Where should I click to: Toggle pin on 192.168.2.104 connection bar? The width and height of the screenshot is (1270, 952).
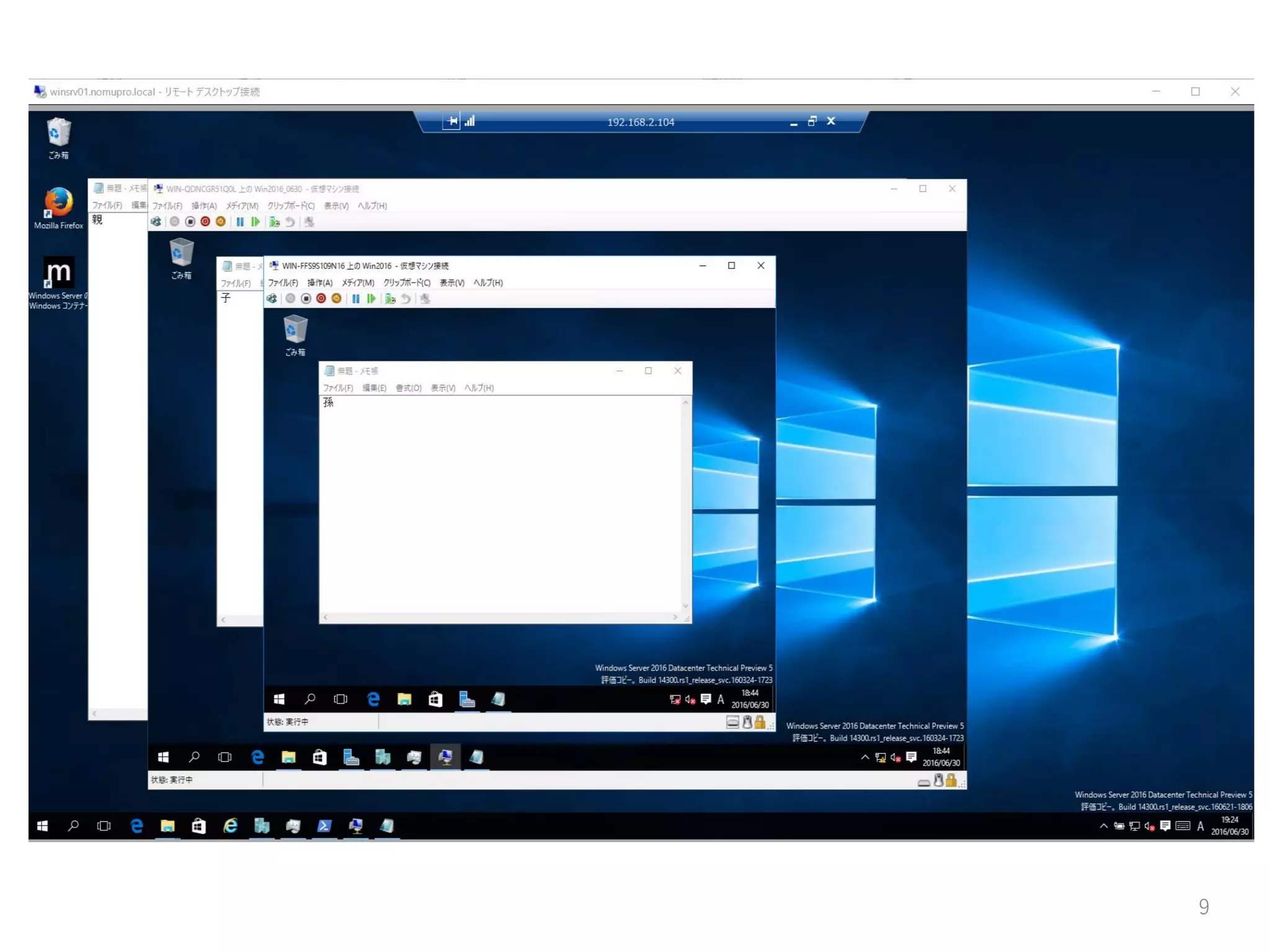point(452,121)
